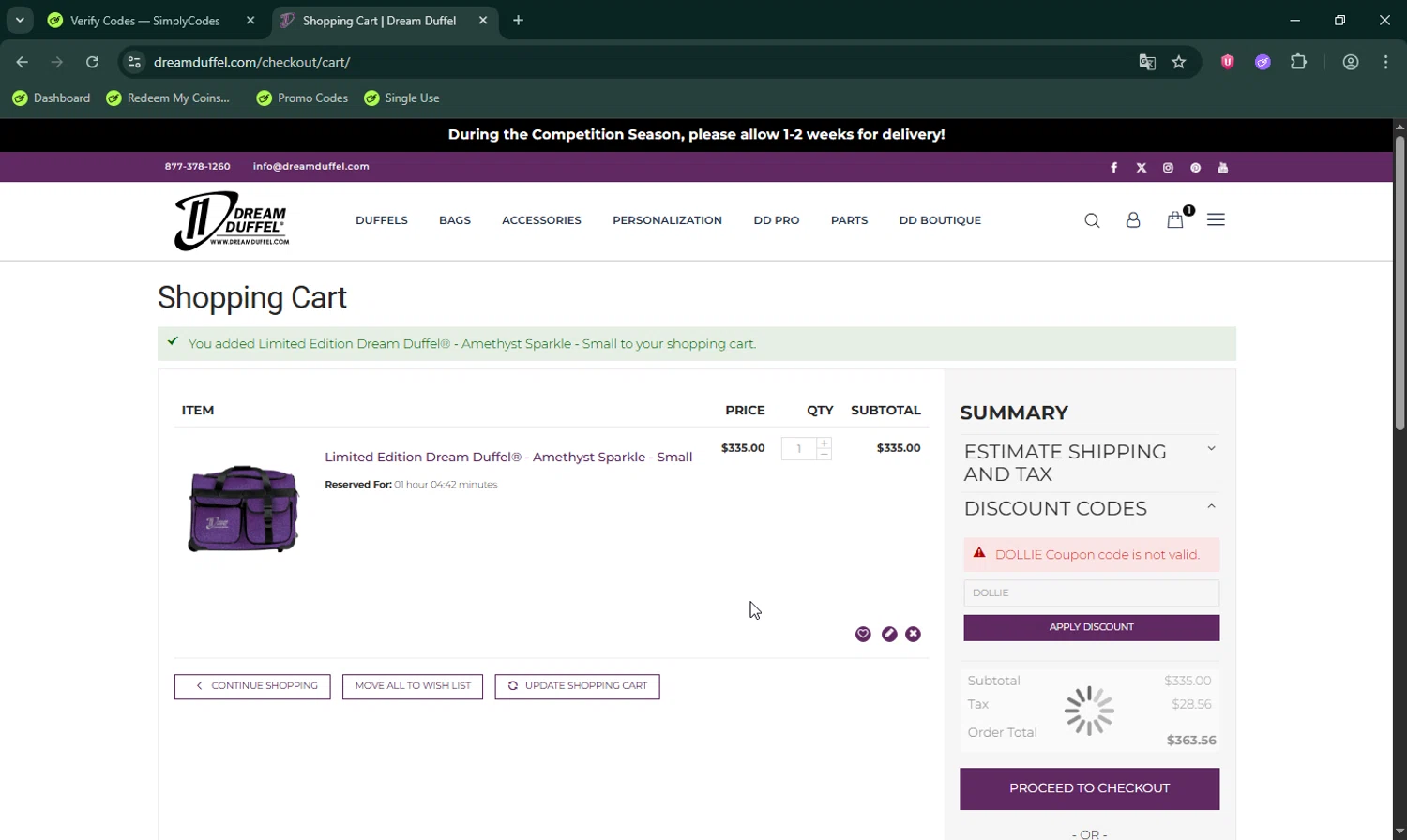
Task: Bookmark this page with star icon
Action: pos(1179,62)
